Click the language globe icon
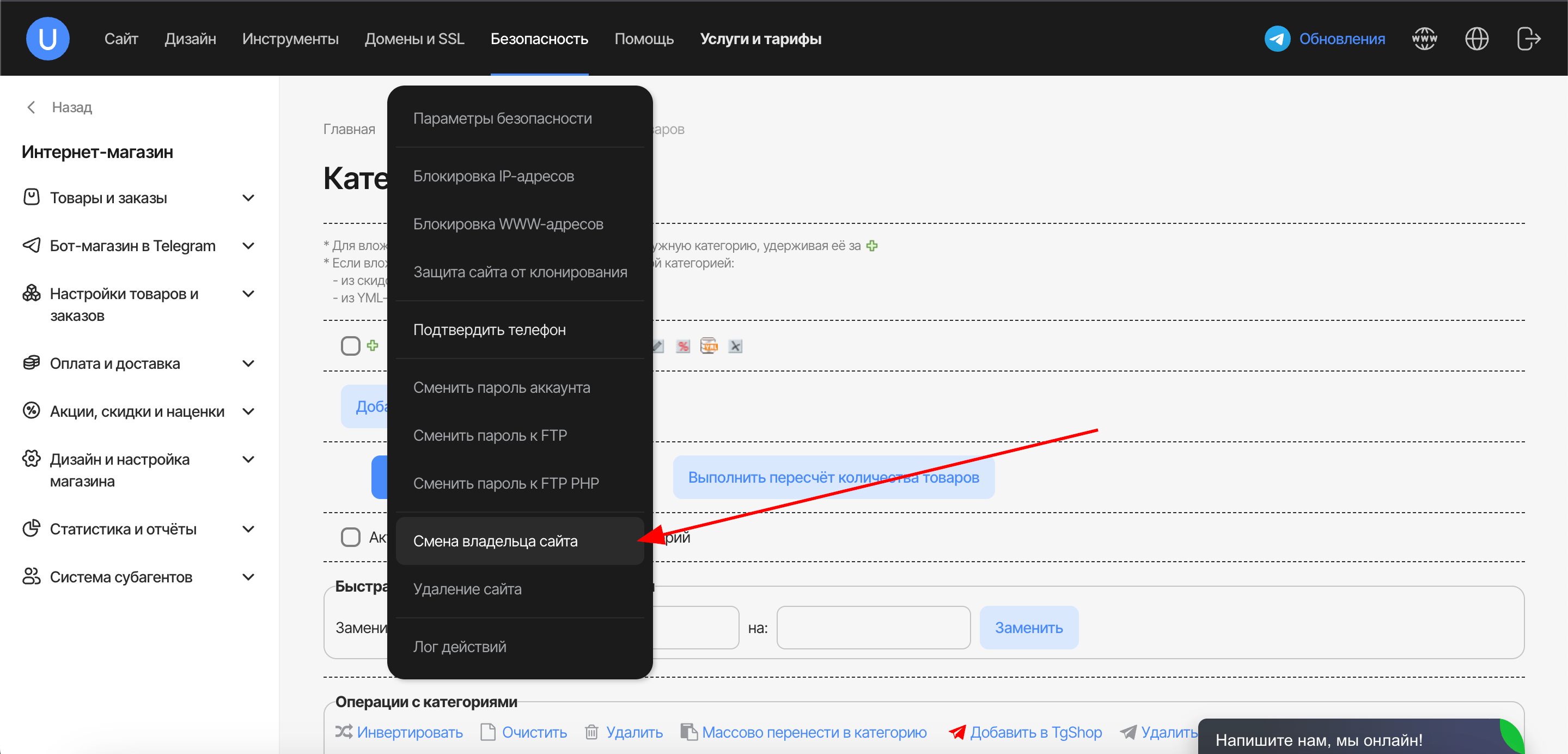 point(1476,39)
